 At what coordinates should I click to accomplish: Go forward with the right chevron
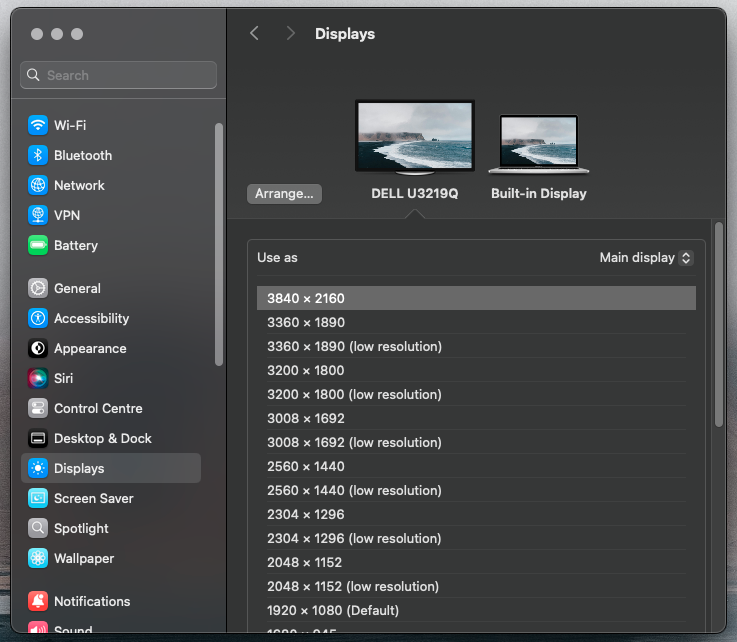[290, 33]
